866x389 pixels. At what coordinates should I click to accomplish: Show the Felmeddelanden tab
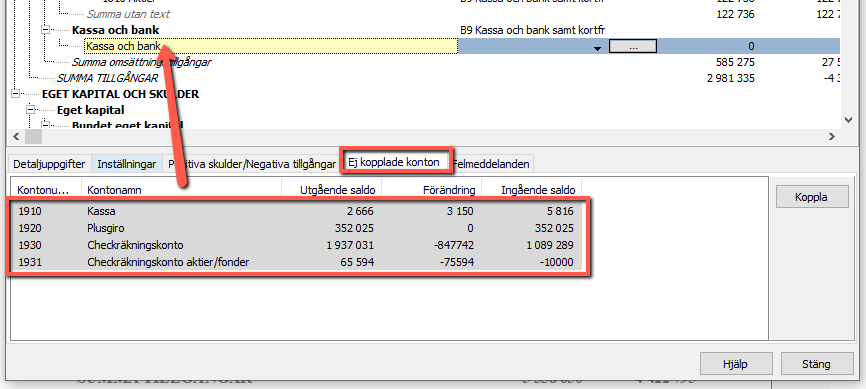(491, 164)
